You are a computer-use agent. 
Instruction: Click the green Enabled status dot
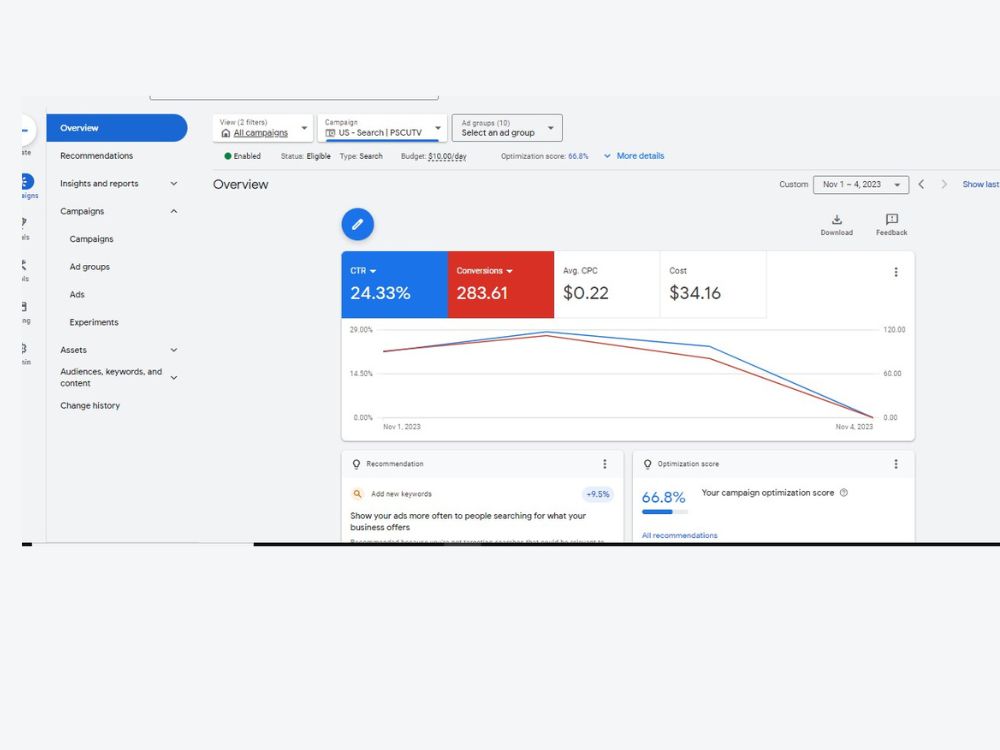pos(228,156)
